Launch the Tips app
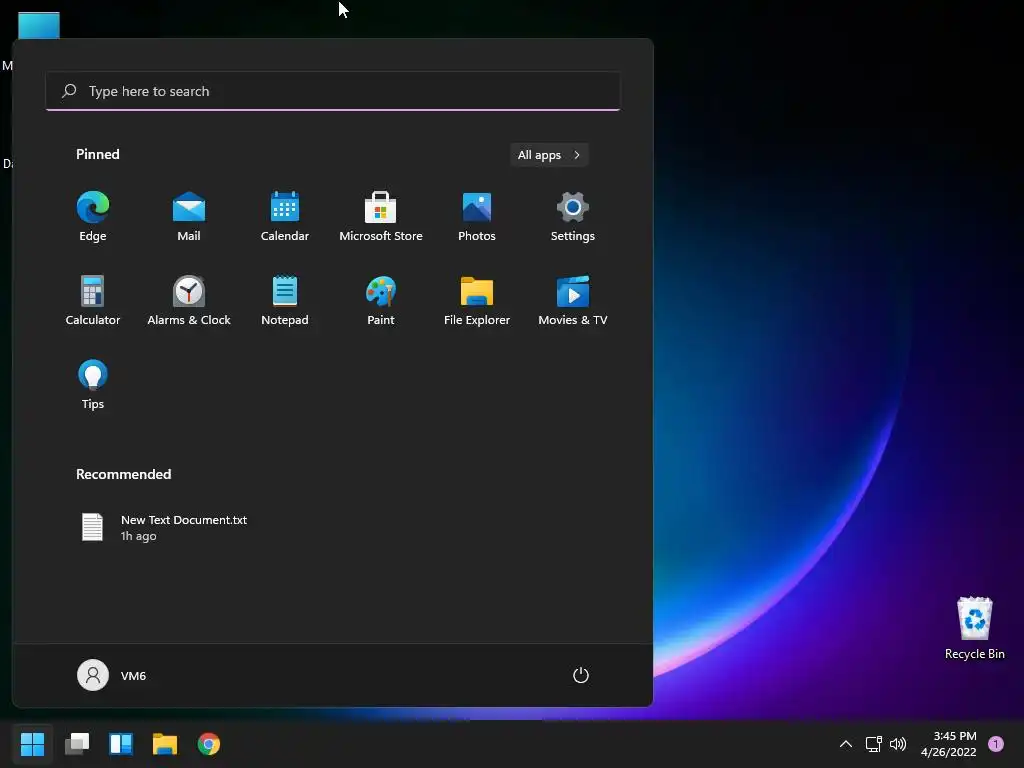Image resolution: width=1024 pixels, height=768 pixels. tap(93, 385)
